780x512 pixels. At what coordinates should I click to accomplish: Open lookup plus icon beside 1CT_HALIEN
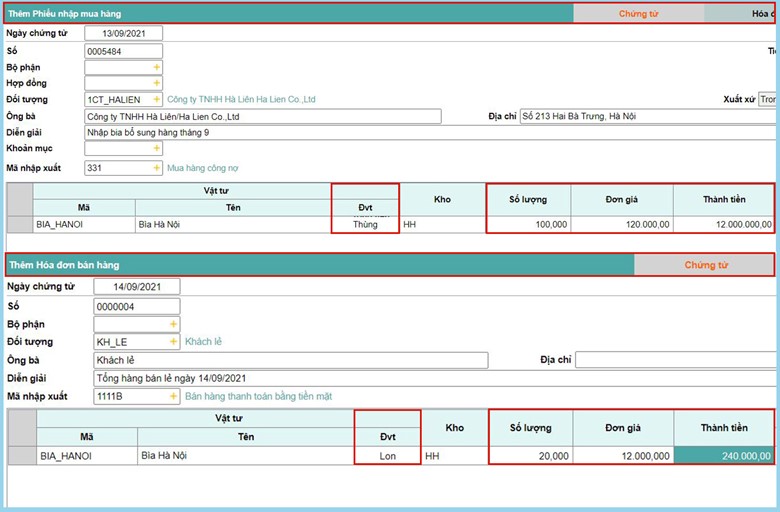pos(156,100)
